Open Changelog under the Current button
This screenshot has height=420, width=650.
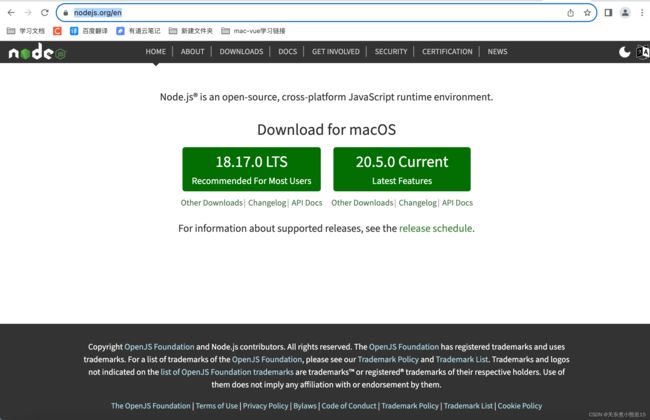click(417, 203)
